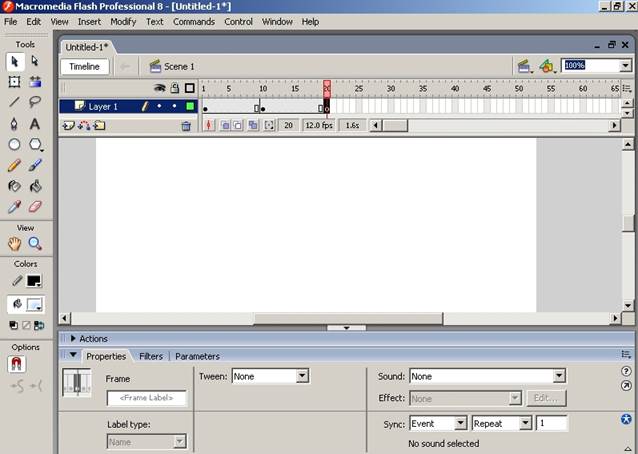638x454 pixels.
Task: Click the Insert Layer Folder icon
Action: point(99,126)
